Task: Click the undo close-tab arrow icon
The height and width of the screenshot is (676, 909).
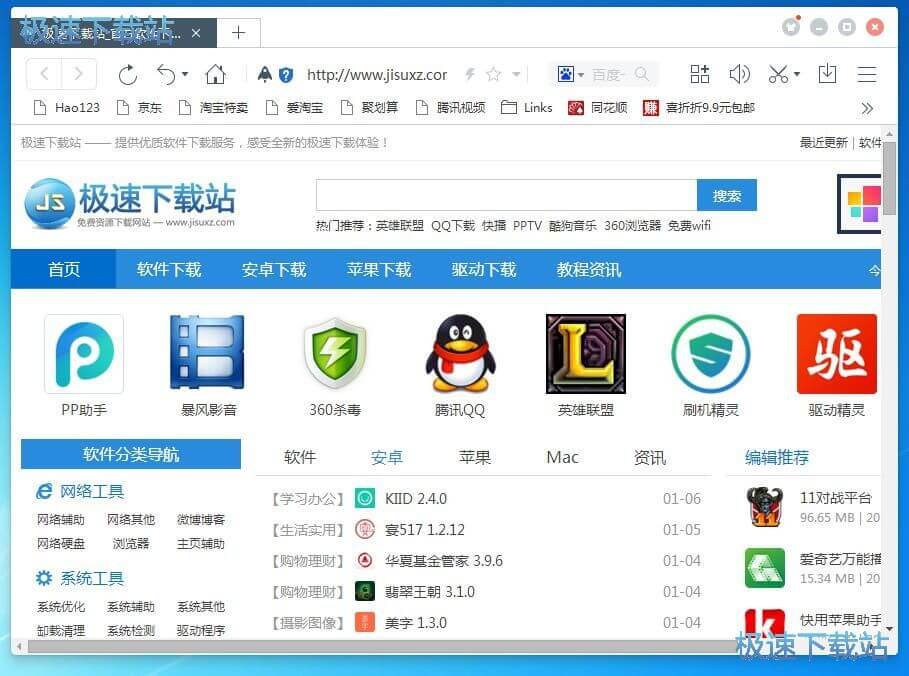Action: (x=166, y=74)
